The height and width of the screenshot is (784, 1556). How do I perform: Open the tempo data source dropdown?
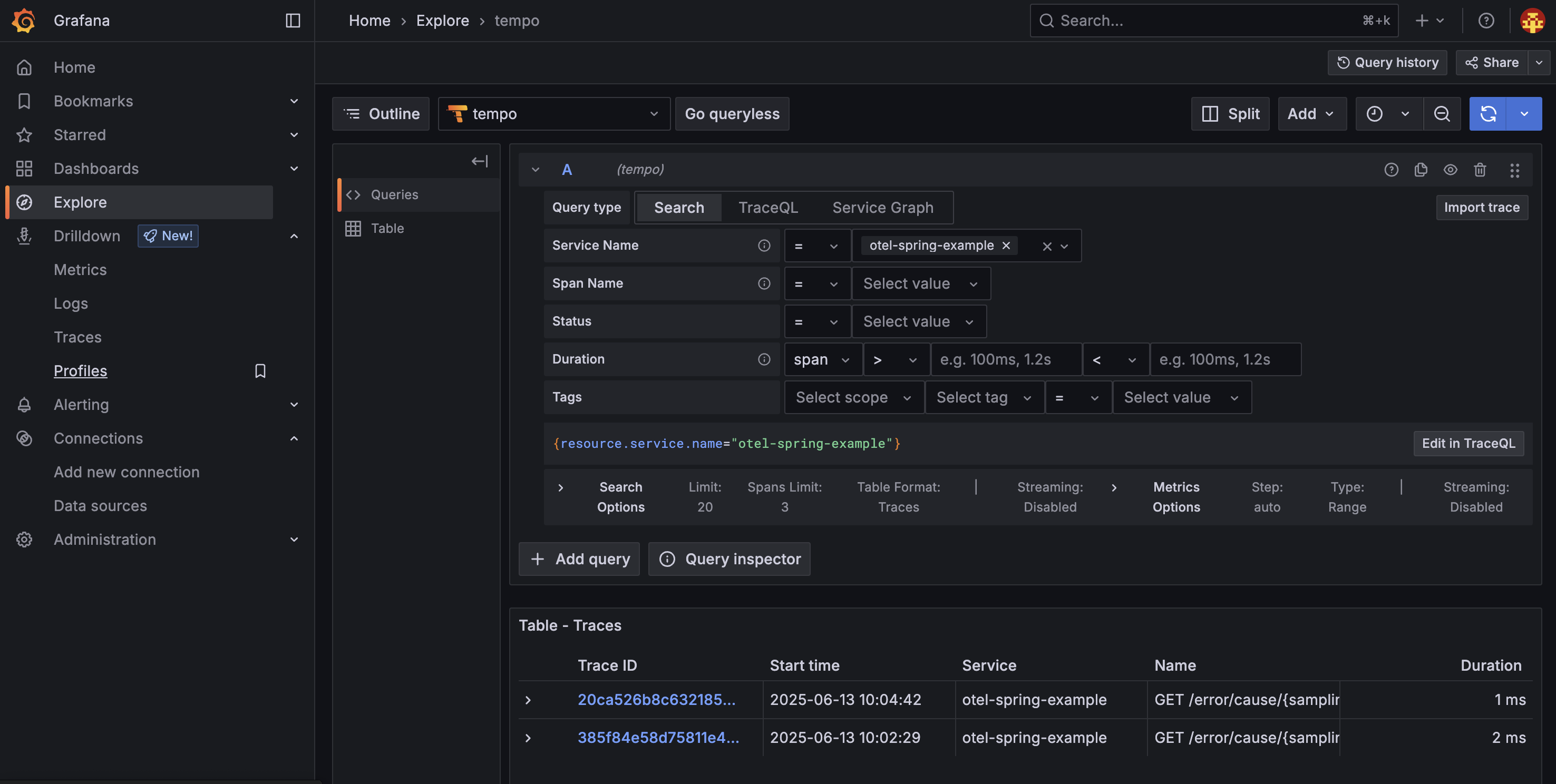click(553, 114)
